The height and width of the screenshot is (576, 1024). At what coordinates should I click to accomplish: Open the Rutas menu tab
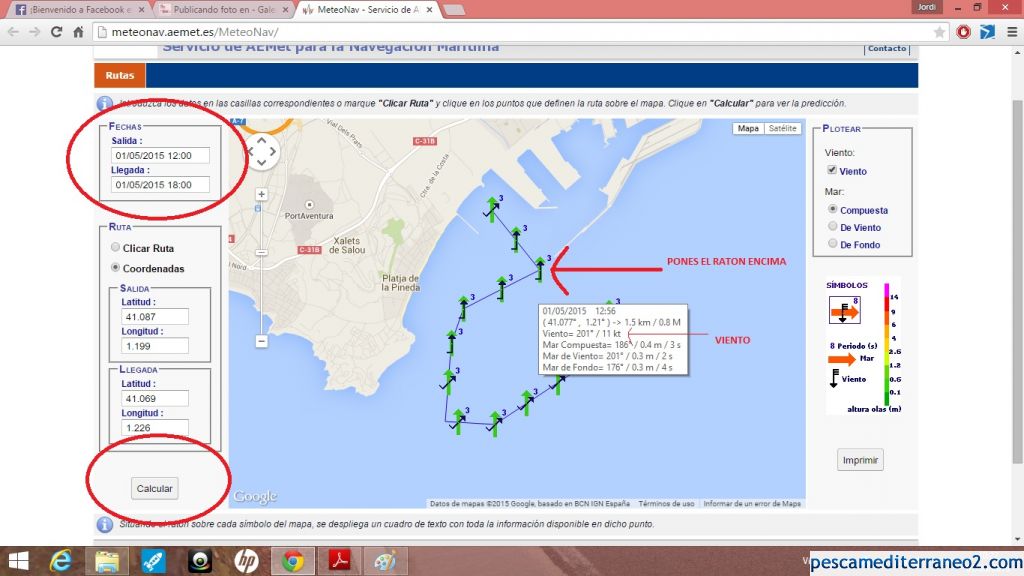[x=120, y=75]
